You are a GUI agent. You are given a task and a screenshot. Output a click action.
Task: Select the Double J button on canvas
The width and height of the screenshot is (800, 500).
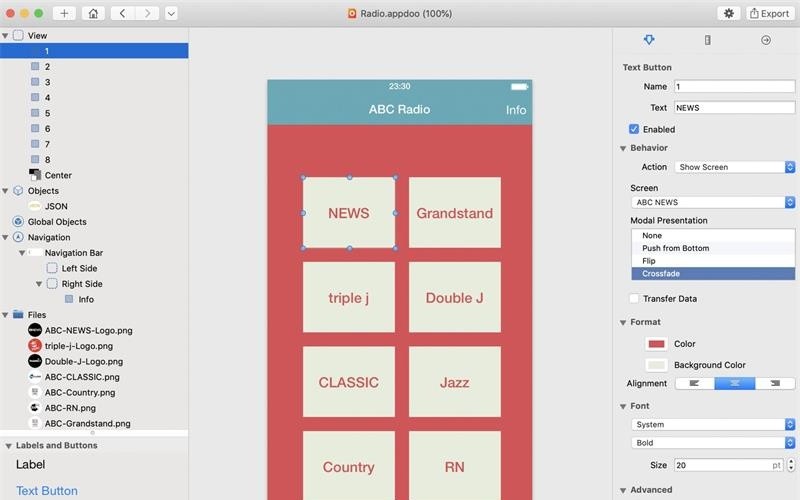coord(455,297)
